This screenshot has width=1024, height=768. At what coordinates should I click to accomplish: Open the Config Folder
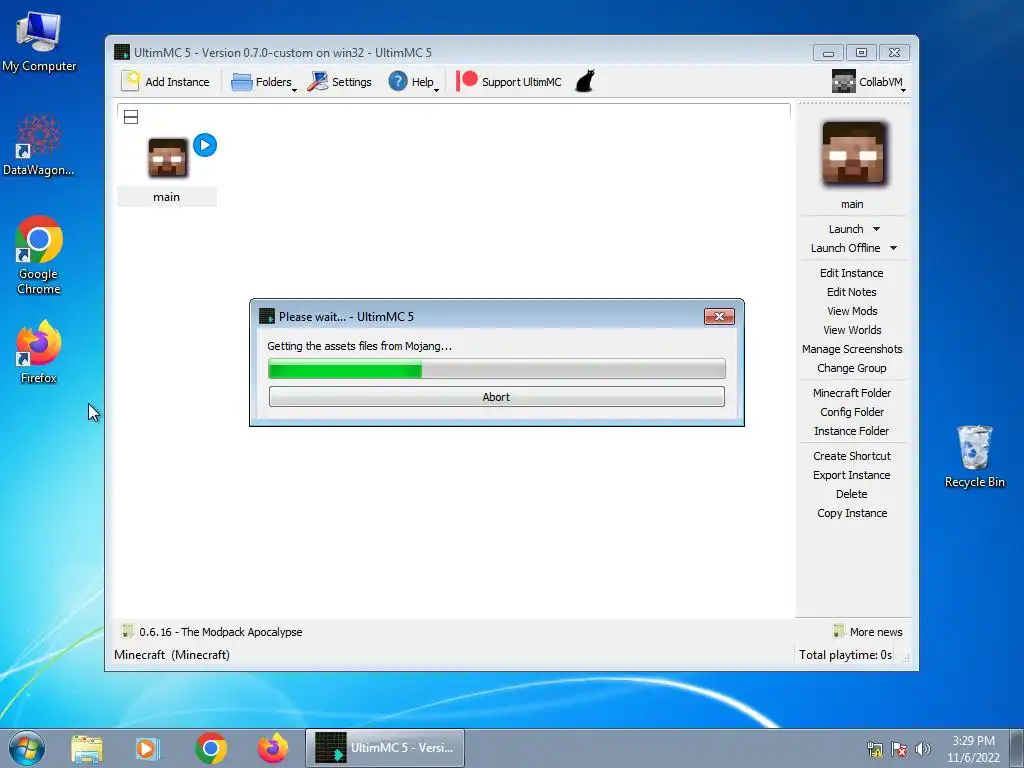(x=852, y=411)
